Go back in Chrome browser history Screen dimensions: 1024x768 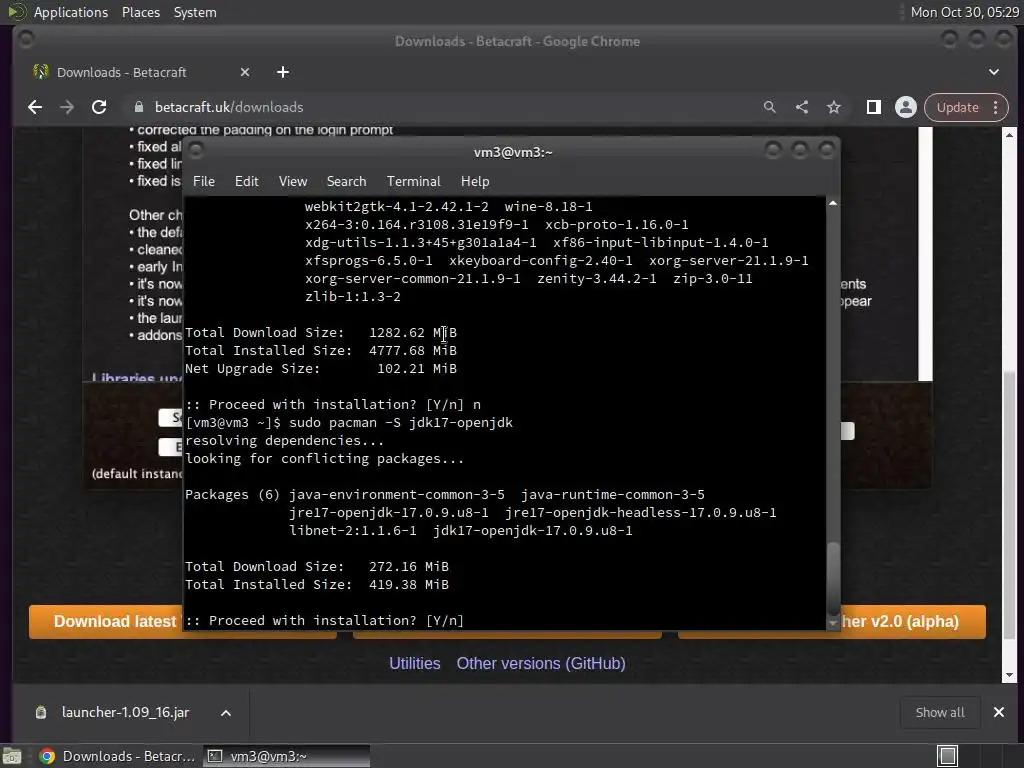click(x=35, y=107)
